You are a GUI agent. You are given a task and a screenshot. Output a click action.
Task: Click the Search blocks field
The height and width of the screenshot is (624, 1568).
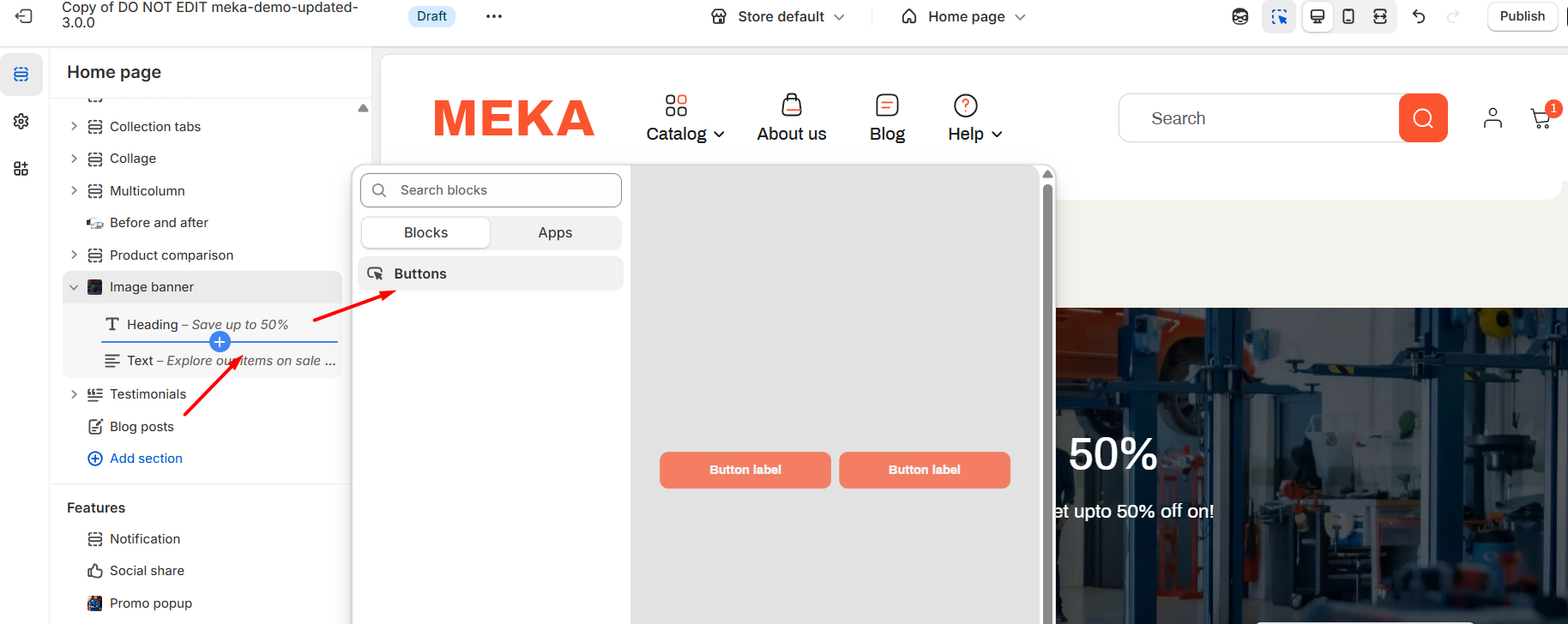(491, 190)
